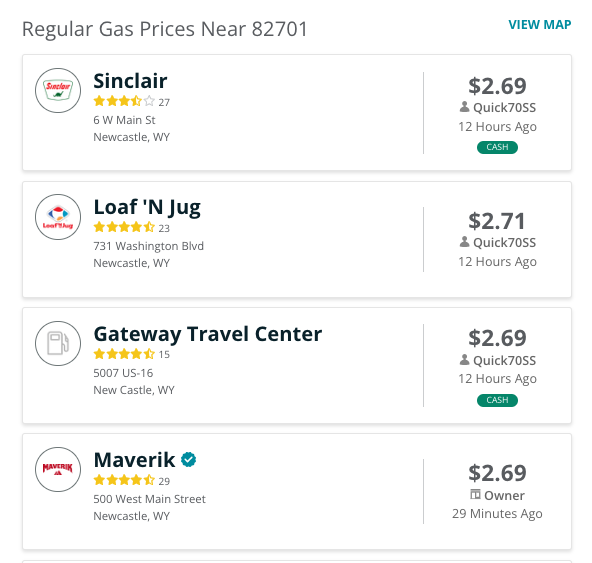The width and height of the screenshot is (592, 563).
Task: Click the CASH badge on Gateway Travel Center
Action: tap(497, 400)
